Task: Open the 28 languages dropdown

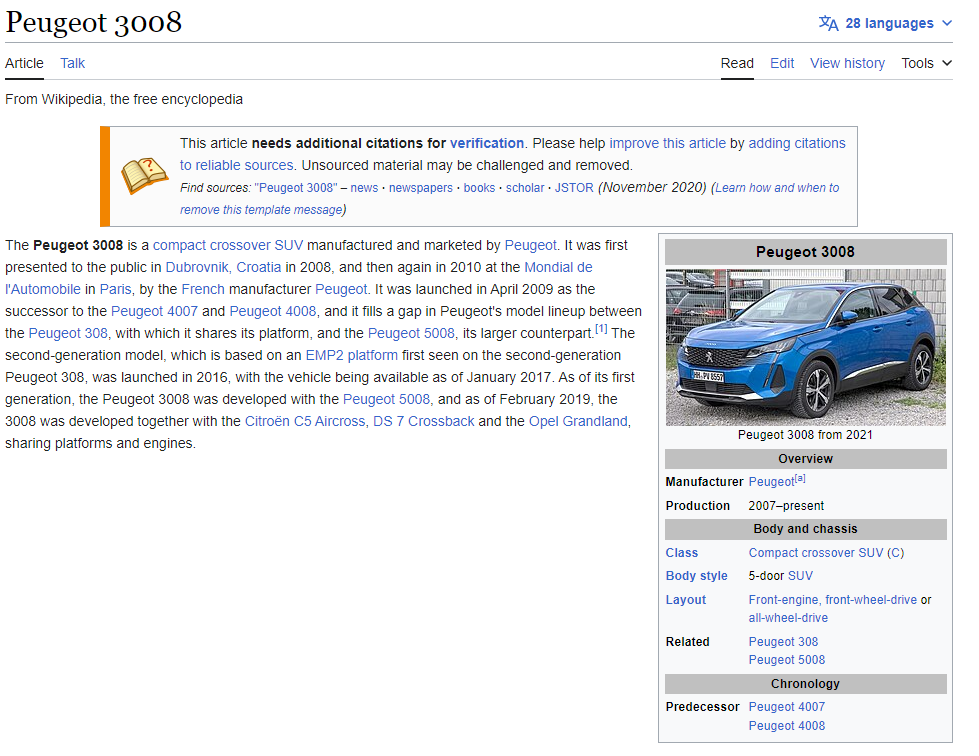Action: coord(885,23)
